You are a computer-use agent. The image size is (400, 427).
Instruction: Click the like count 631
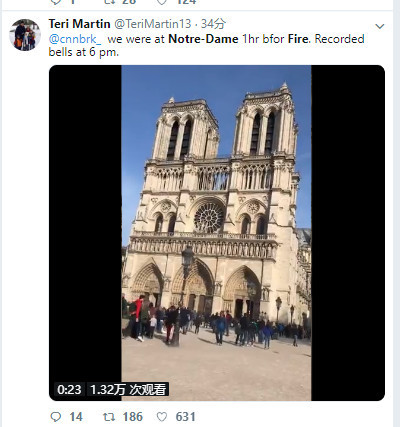[x=185, y=417]
